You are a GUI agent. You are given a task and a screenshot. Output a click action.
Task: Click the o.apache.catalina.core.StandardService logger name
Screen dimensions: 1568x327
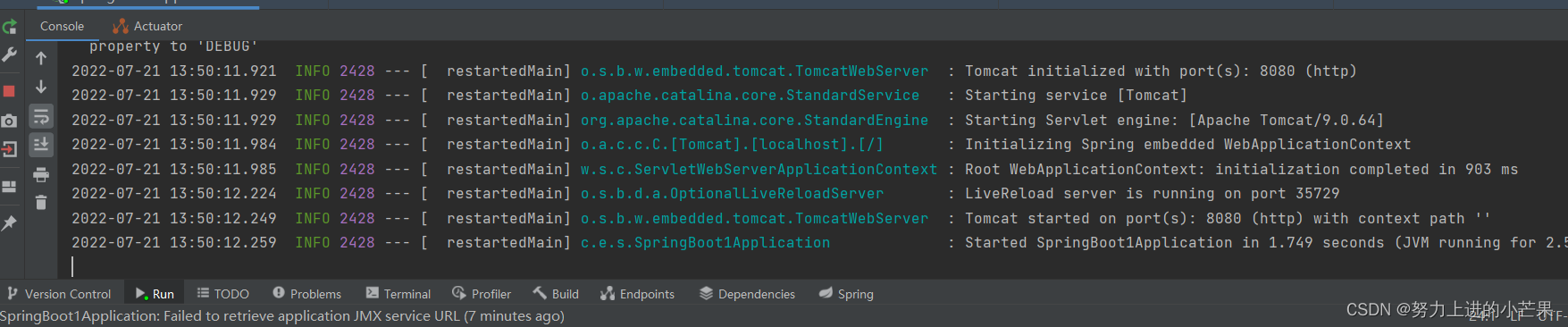click(750, 95)
